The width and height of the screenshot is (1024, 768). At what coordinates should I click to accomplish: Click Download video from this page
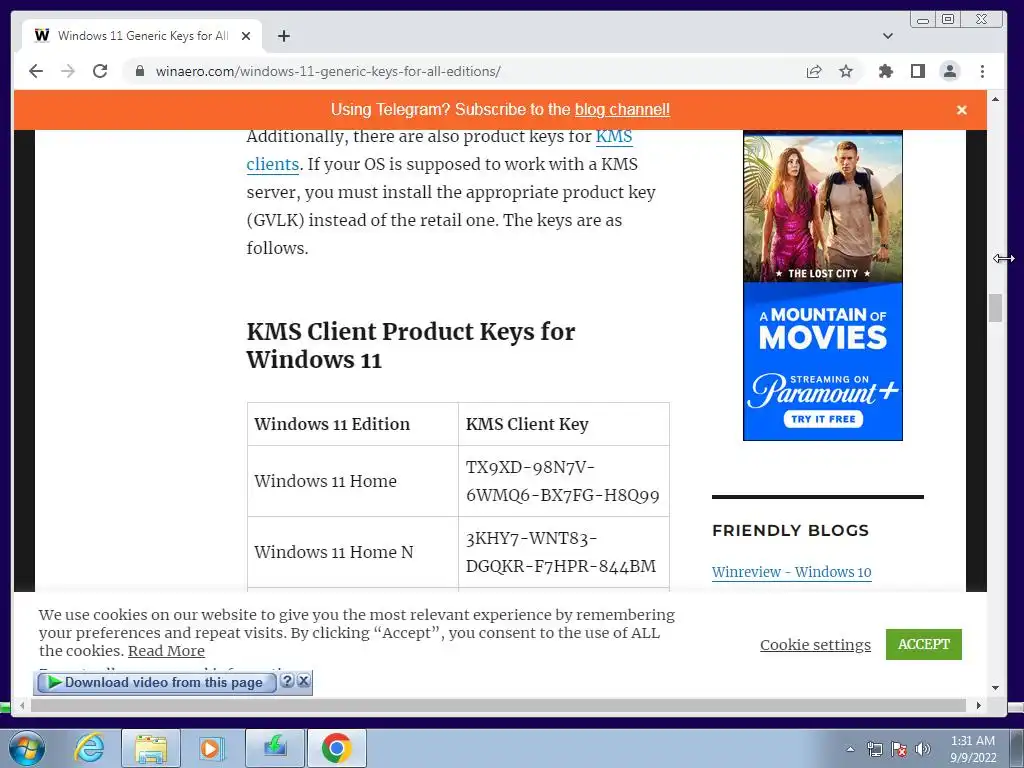[x=157, y=682]
